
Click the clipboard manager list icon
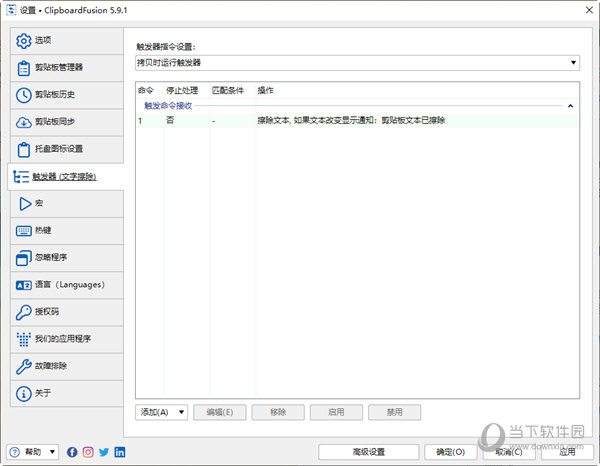coord(23,68)
